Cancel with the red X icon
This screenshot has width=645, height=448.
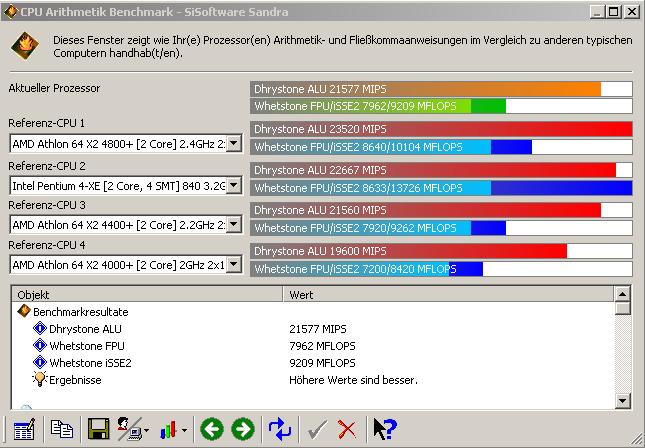[x=347, y=429]
